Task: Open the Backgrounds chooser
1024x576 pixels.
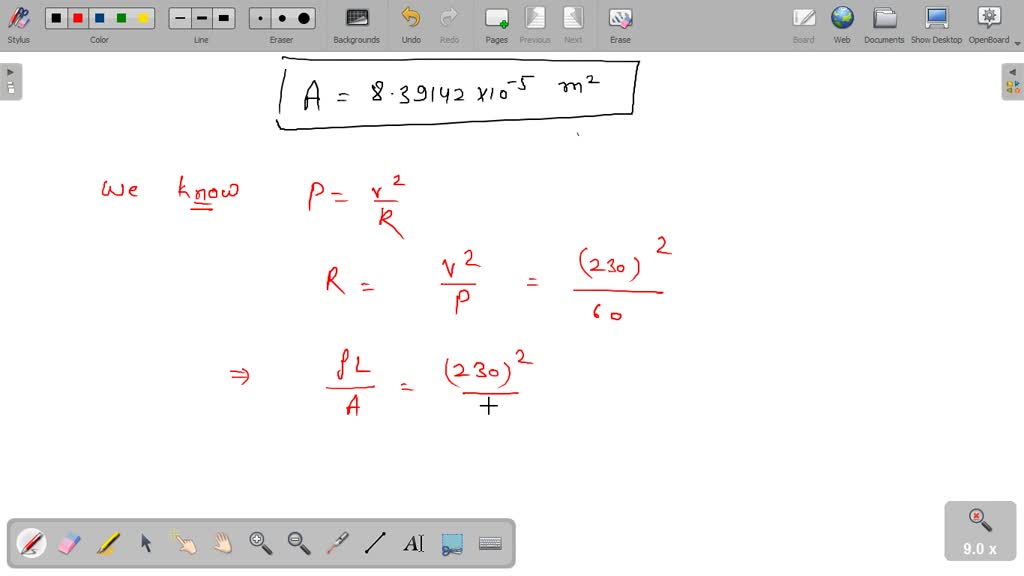Action: [357, 25]
